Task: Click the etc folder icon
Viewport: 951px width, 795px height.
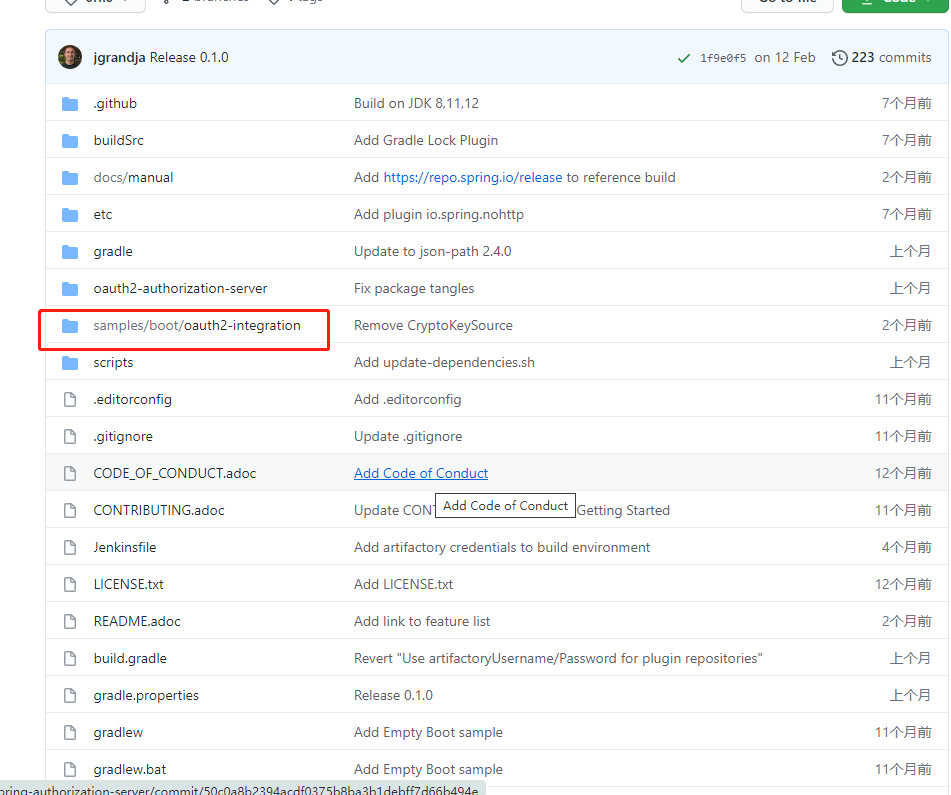Action: pos(70,215)
